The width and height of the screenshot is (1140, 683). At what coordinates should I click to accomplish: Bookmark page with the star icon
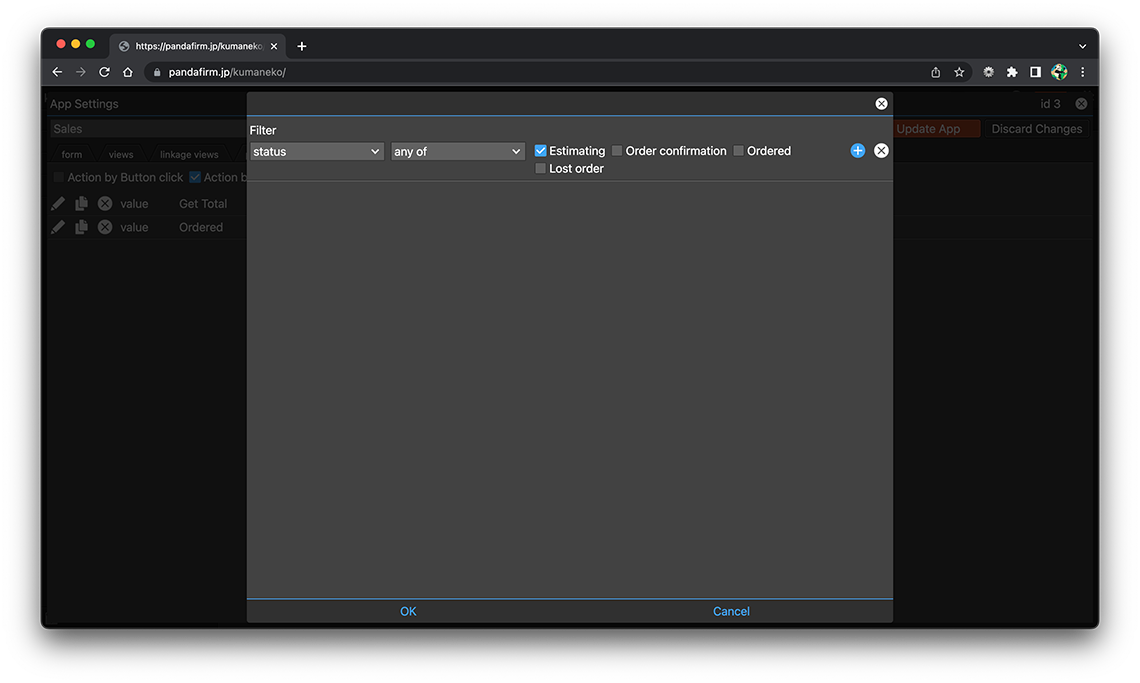[x=959, y=72]
